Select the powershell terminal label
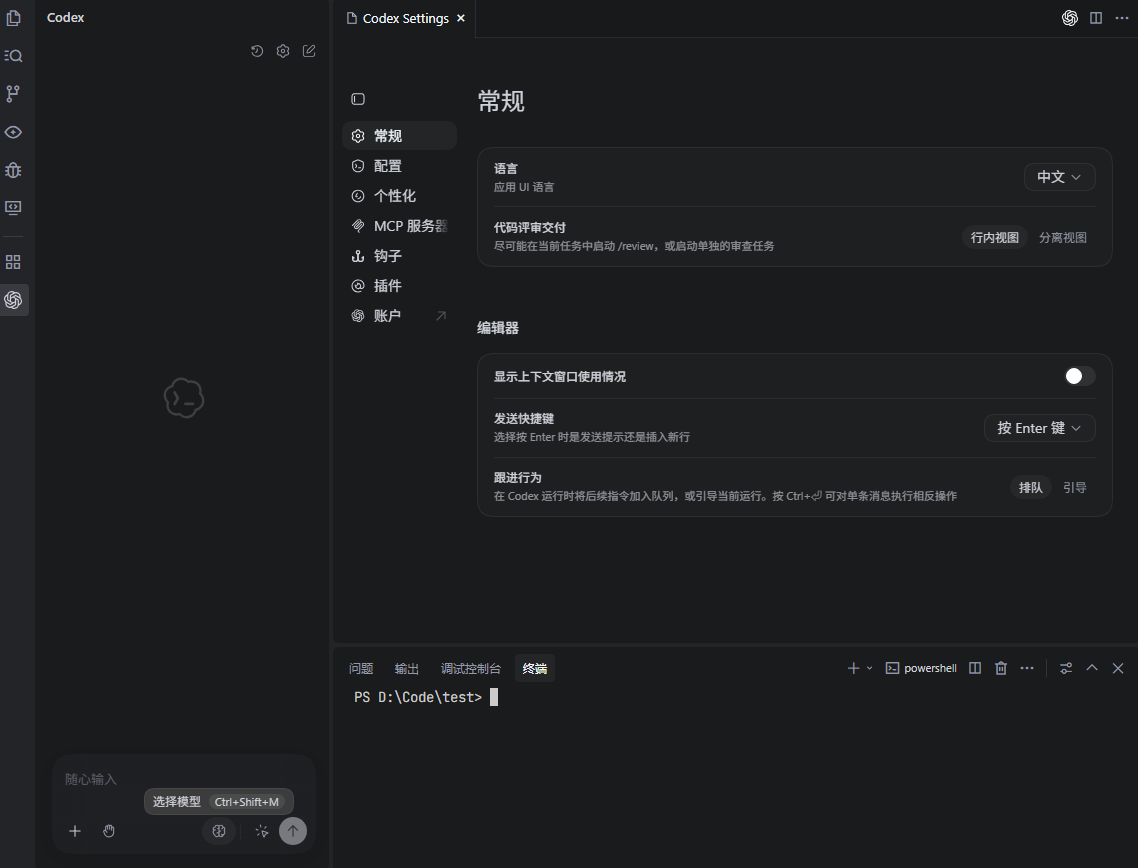The image size is (1138, 868). [921, 668]
